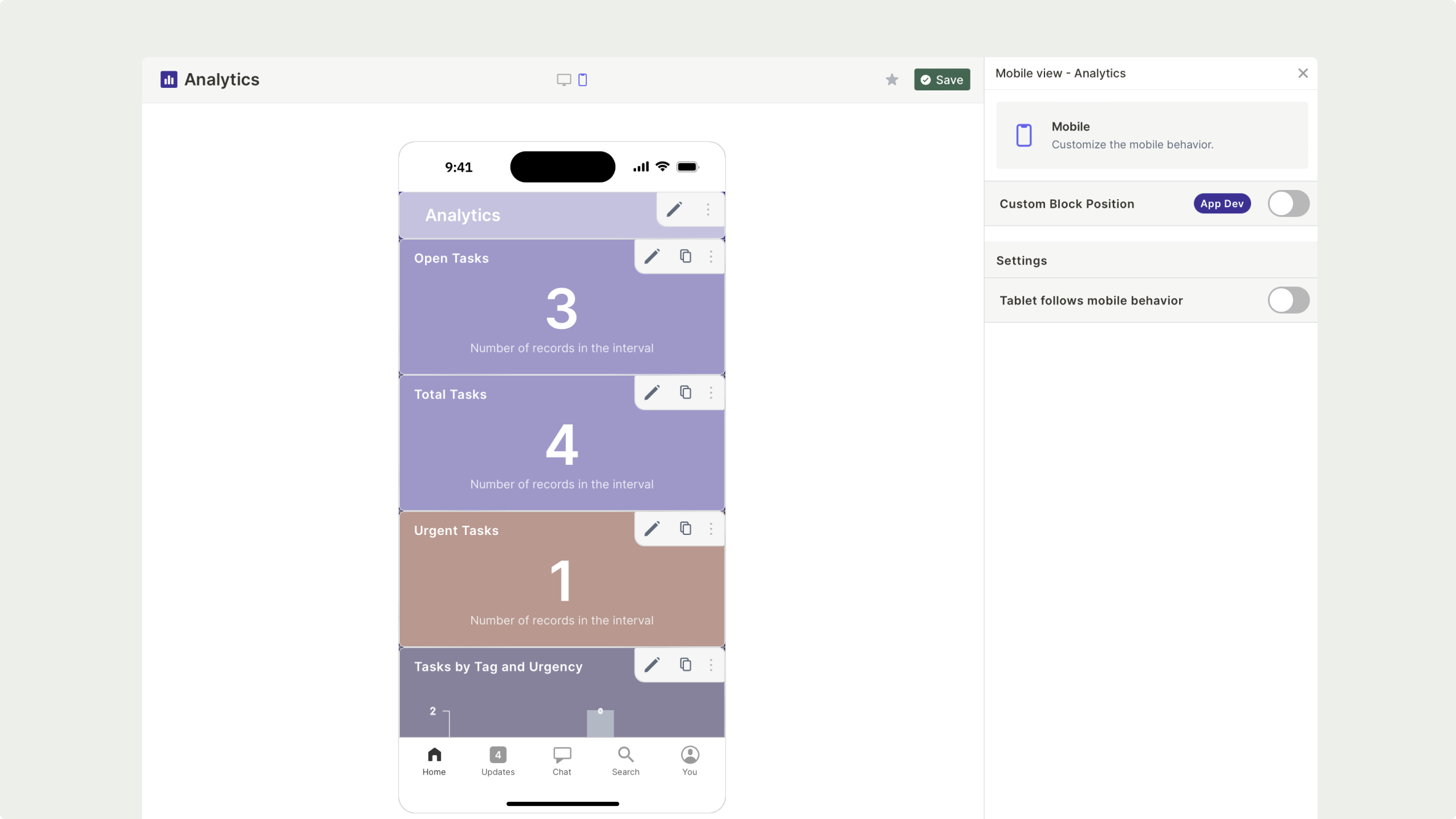1456x819 pixels.
Task: Mark Analytics as favorite with star
Action: click(x=892, y=79)
